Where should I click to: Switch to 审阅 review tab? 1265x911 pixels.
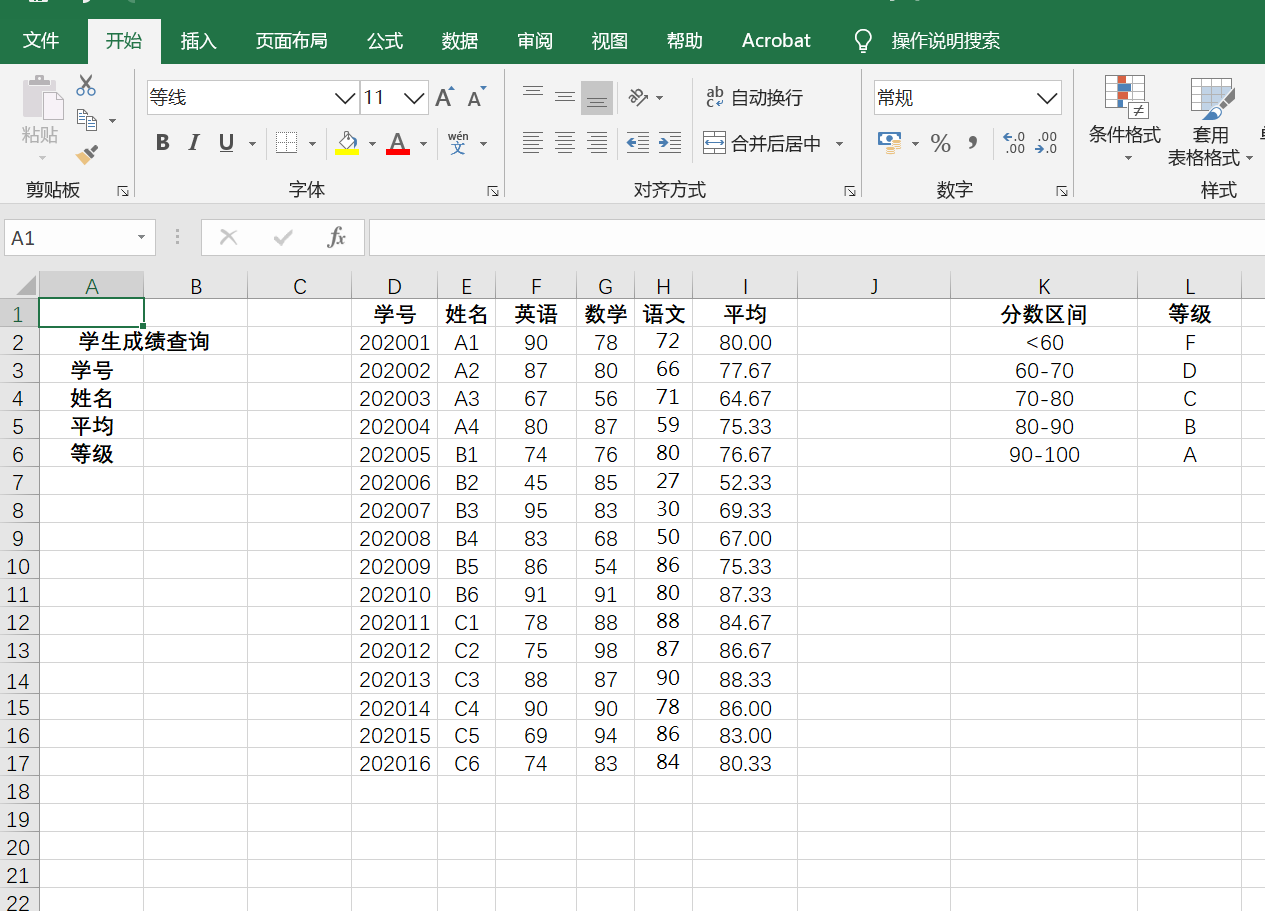click(535, 41)
